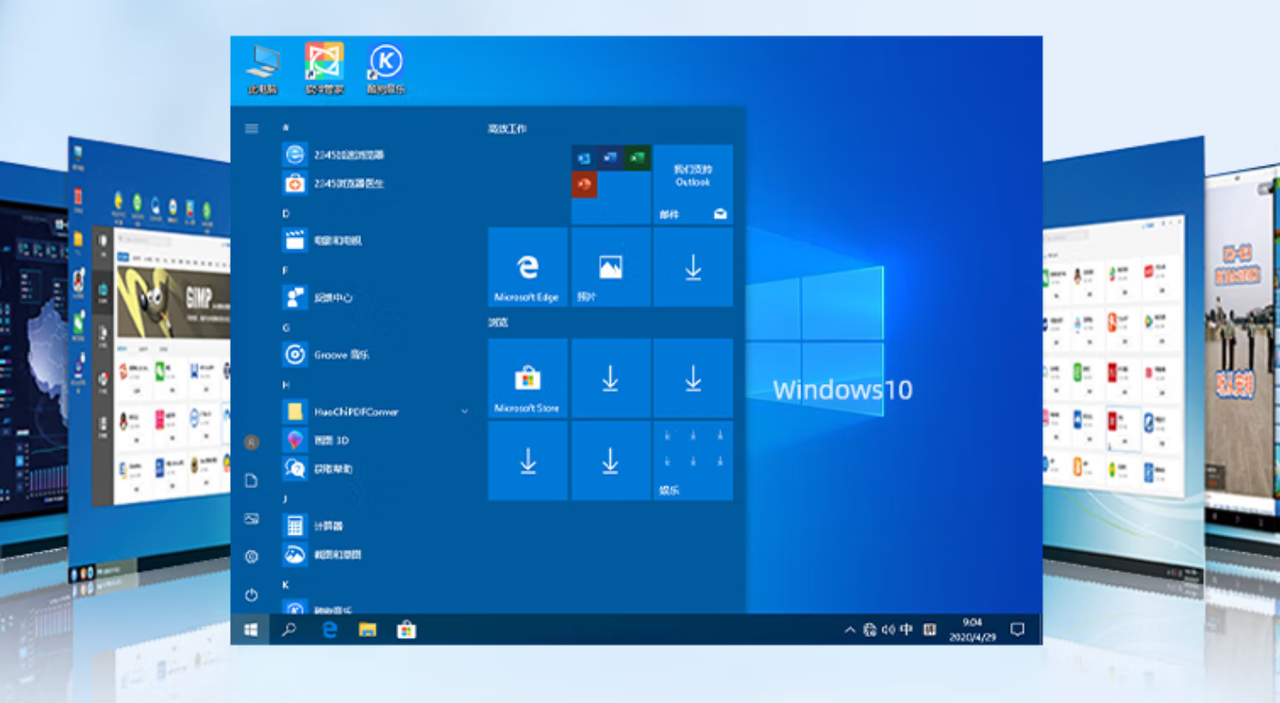Expand the HaoChiPDFConver folder
1280x703 pixels.
point(464,411)
